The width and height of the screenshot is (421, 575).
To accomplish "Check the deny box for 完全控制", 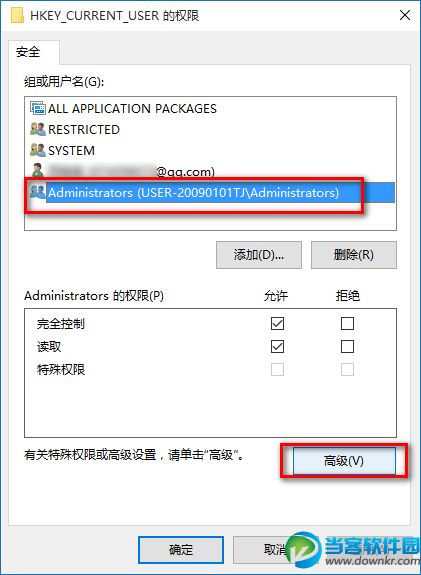I will (x=347, y=323).
